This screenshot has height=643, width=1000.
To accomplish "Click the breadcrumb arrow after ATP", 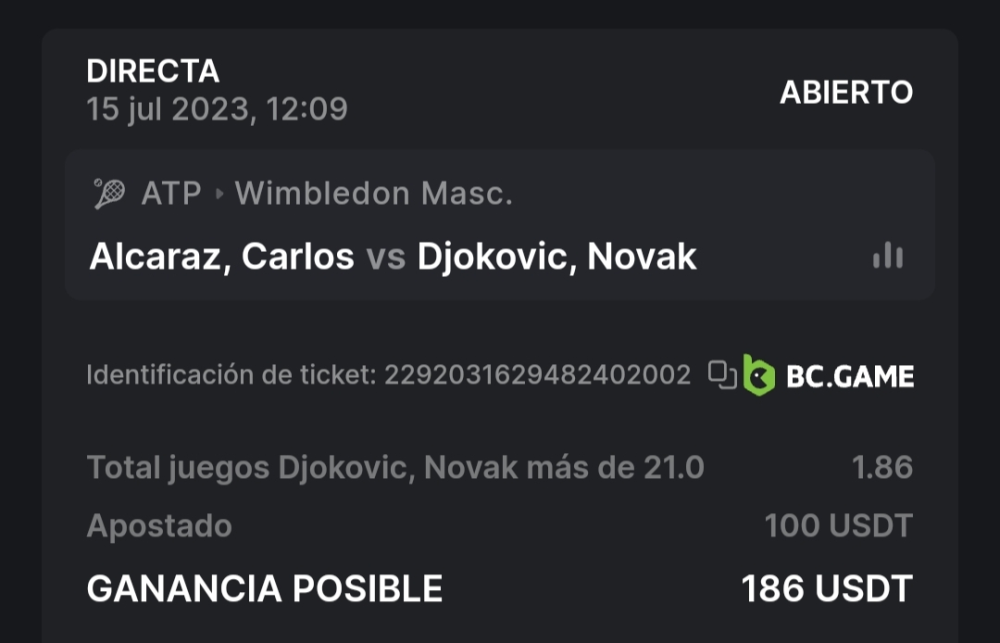I will click(x=219, y=194).
